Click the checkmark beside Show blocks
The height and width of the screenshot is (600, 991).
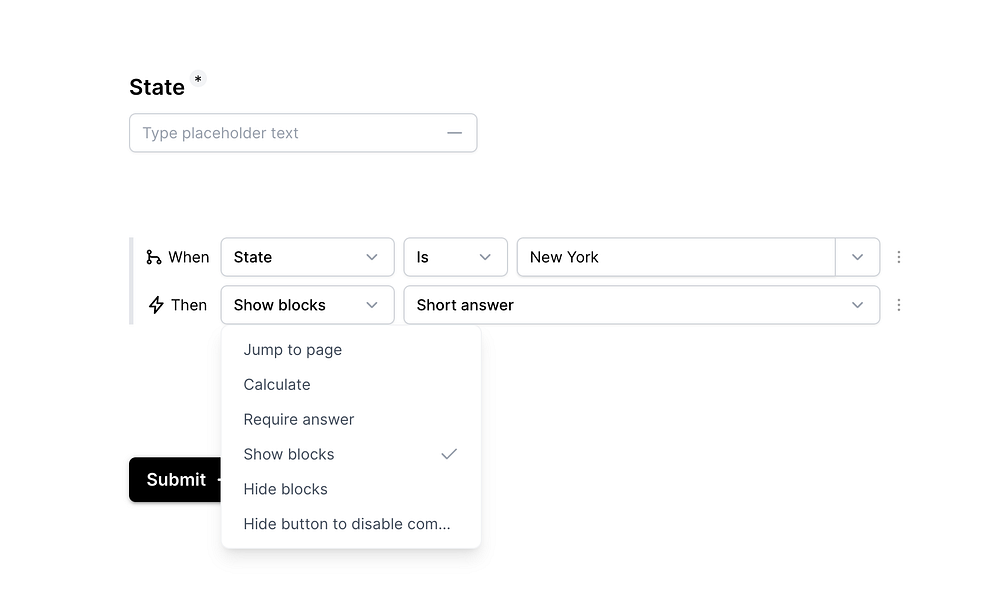tap(449, 454)
